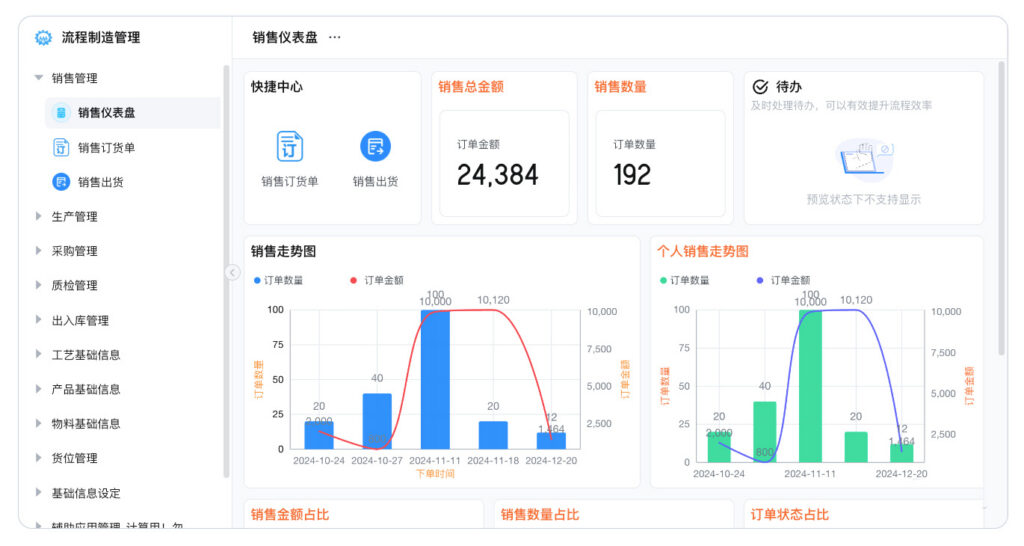The height and width of the screenshot is (546, 1024).
Task: Click the blue bar for 2024-11-11
Action: [435, 380]
